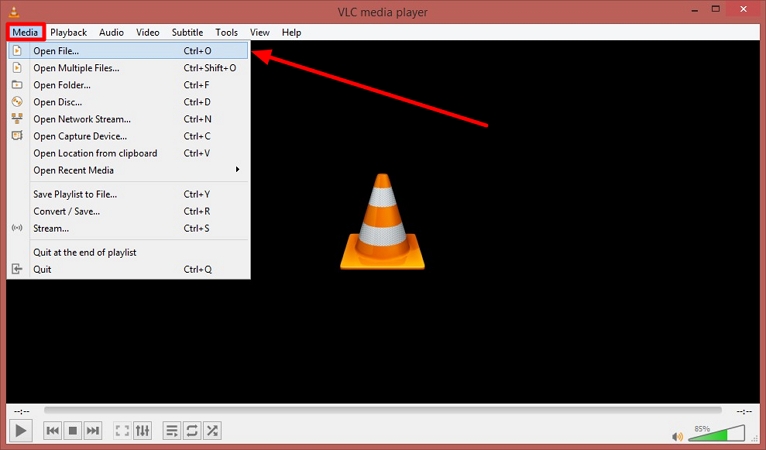The height and width of the screenshot is (450, 766).
Task: Click the Open Capture Device icon
Action: tap(17, 135)
